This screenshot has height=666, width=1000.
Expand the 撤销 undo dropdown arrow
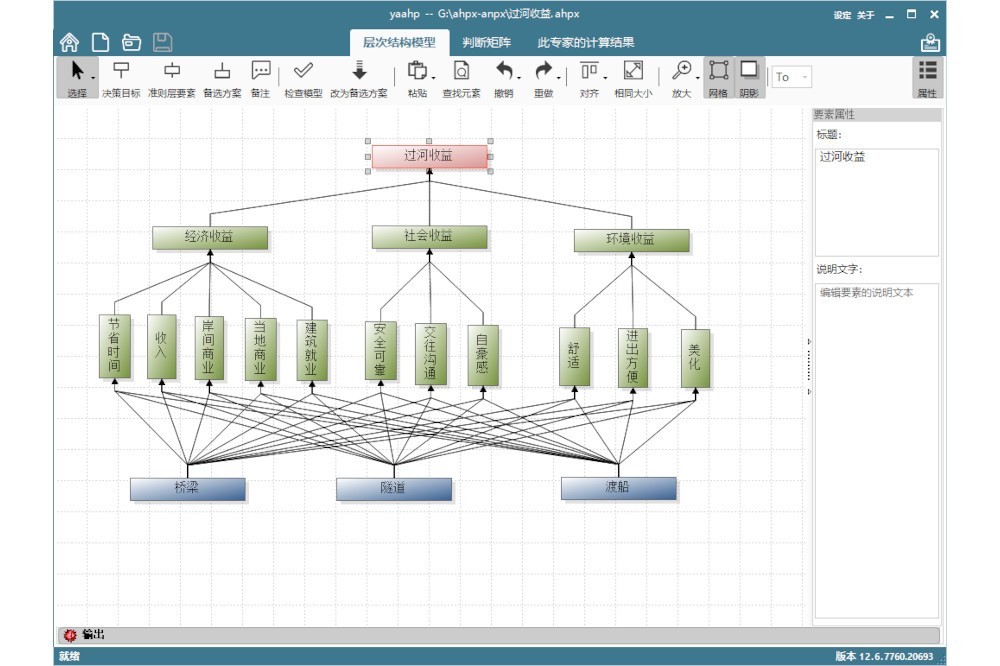(519, 78)
